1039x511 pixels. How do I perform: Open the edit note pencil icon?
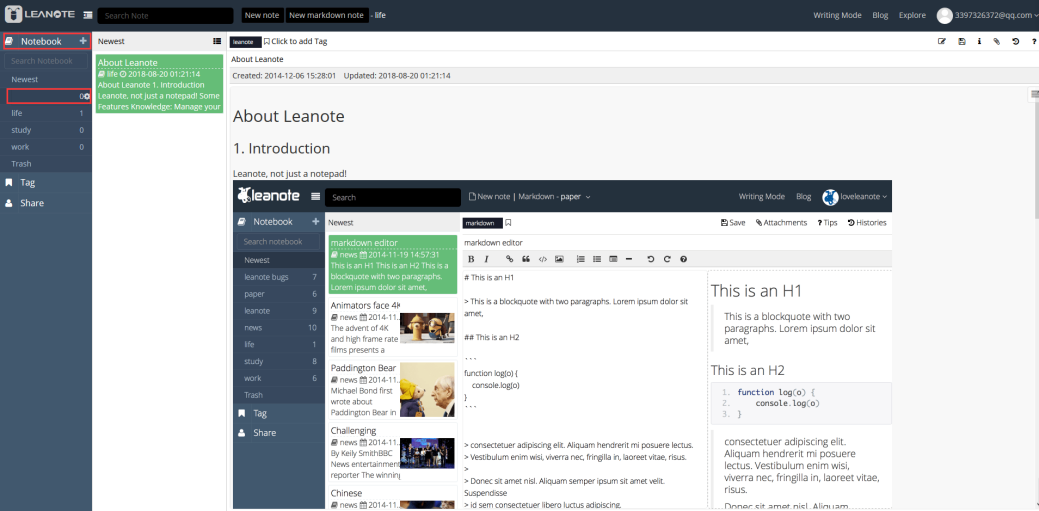pyautogui.click(x=942, y=41)
